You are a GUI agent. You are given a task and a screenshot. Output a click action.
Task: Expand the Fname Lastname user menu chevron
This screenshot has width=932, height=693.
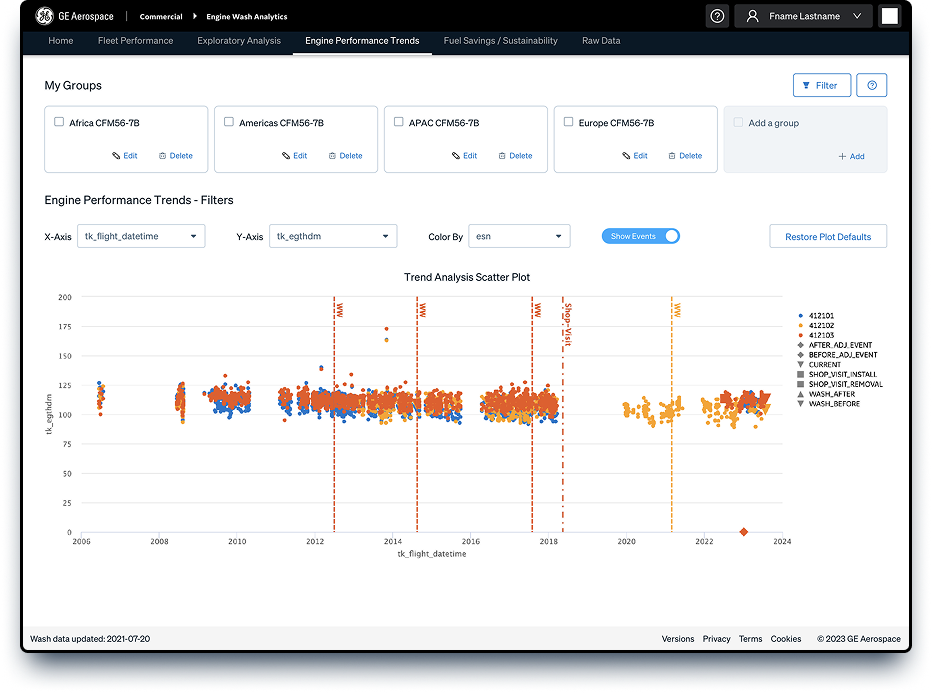point(857,16)
